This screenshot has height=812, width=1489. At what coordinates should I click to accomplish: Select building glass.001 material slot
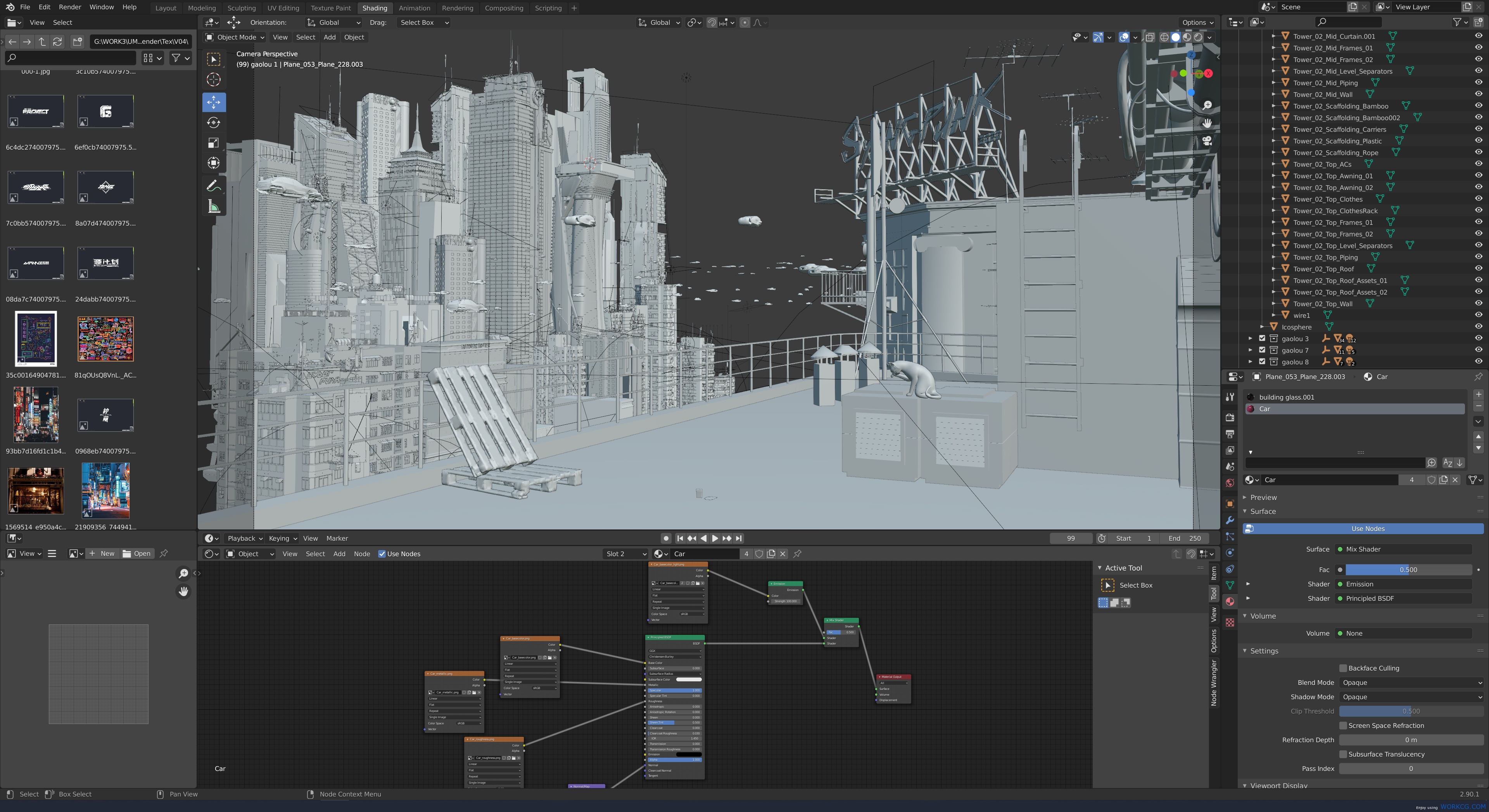click(x=1354, y=397)
